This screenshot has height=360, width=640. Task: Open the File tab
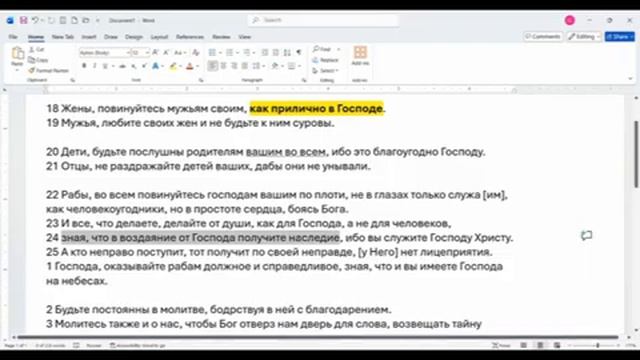(x=13, y=37)
